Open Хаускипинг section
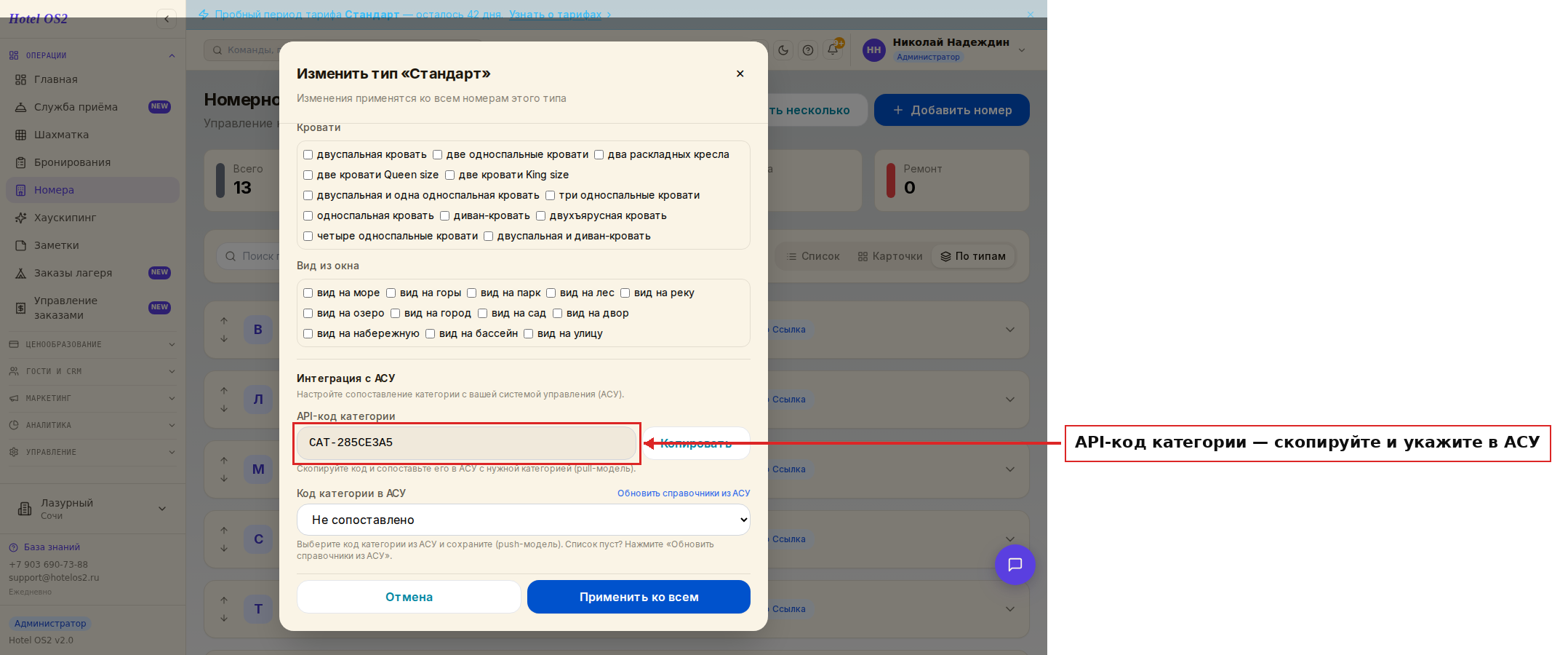 click(x=92, y=218)
